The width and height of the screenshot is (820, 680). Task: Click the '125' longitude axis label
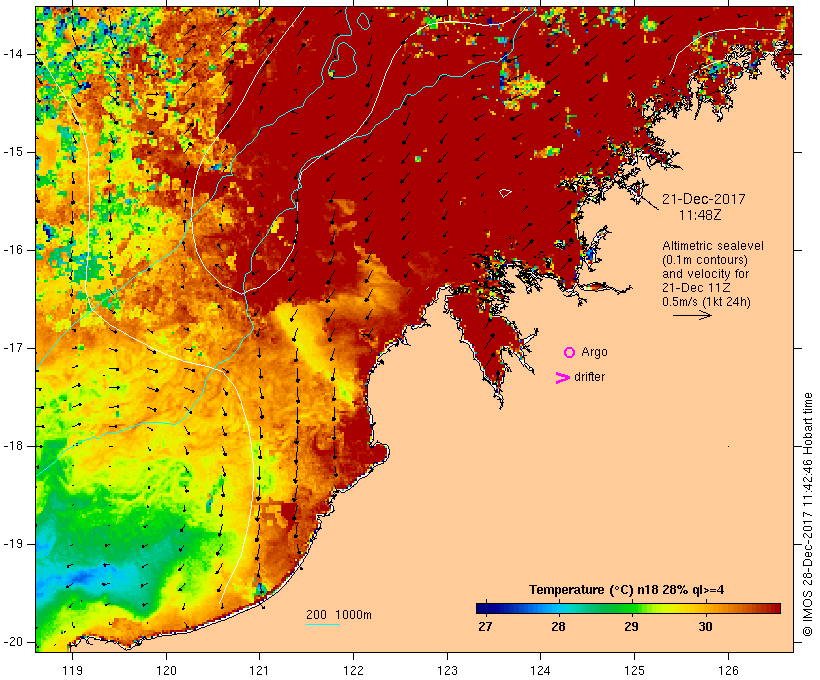click(635, 670)
